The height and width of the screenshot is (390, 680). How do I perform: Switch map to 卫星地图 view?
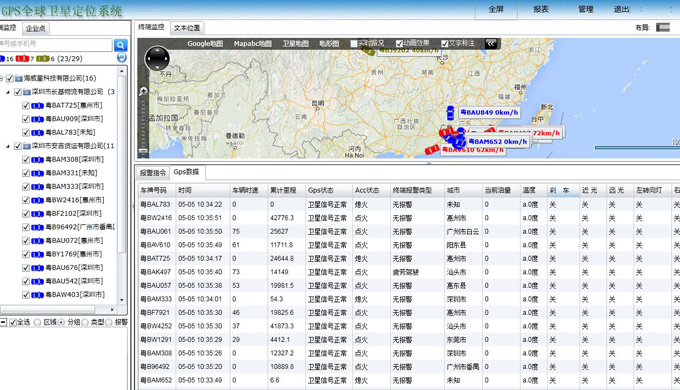click(x=295, y=43)
